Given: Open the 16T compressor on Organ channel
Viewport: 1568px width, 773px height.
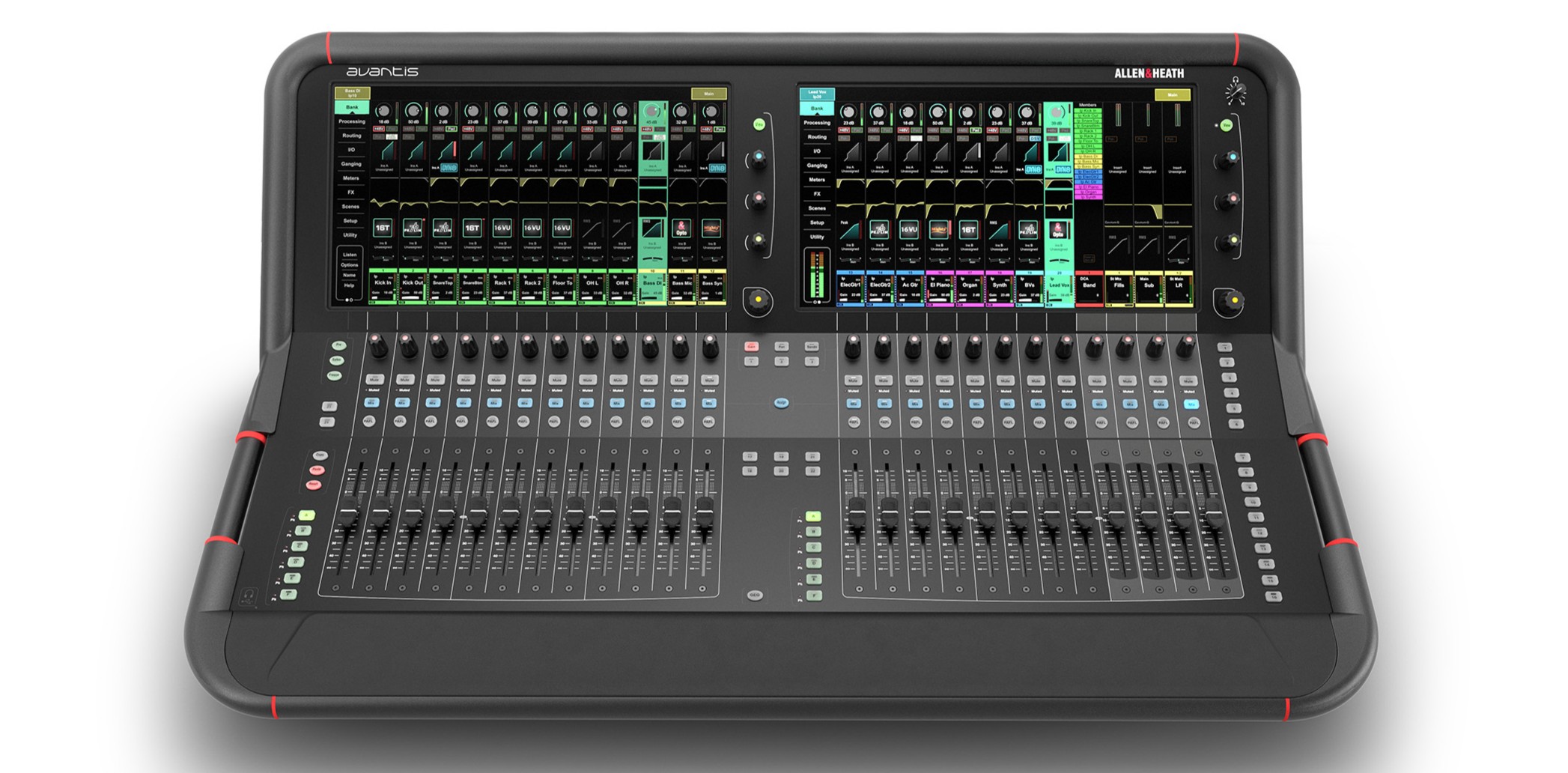Looking at the screenshot, I should pyautogui.click(x=968, y=229).
